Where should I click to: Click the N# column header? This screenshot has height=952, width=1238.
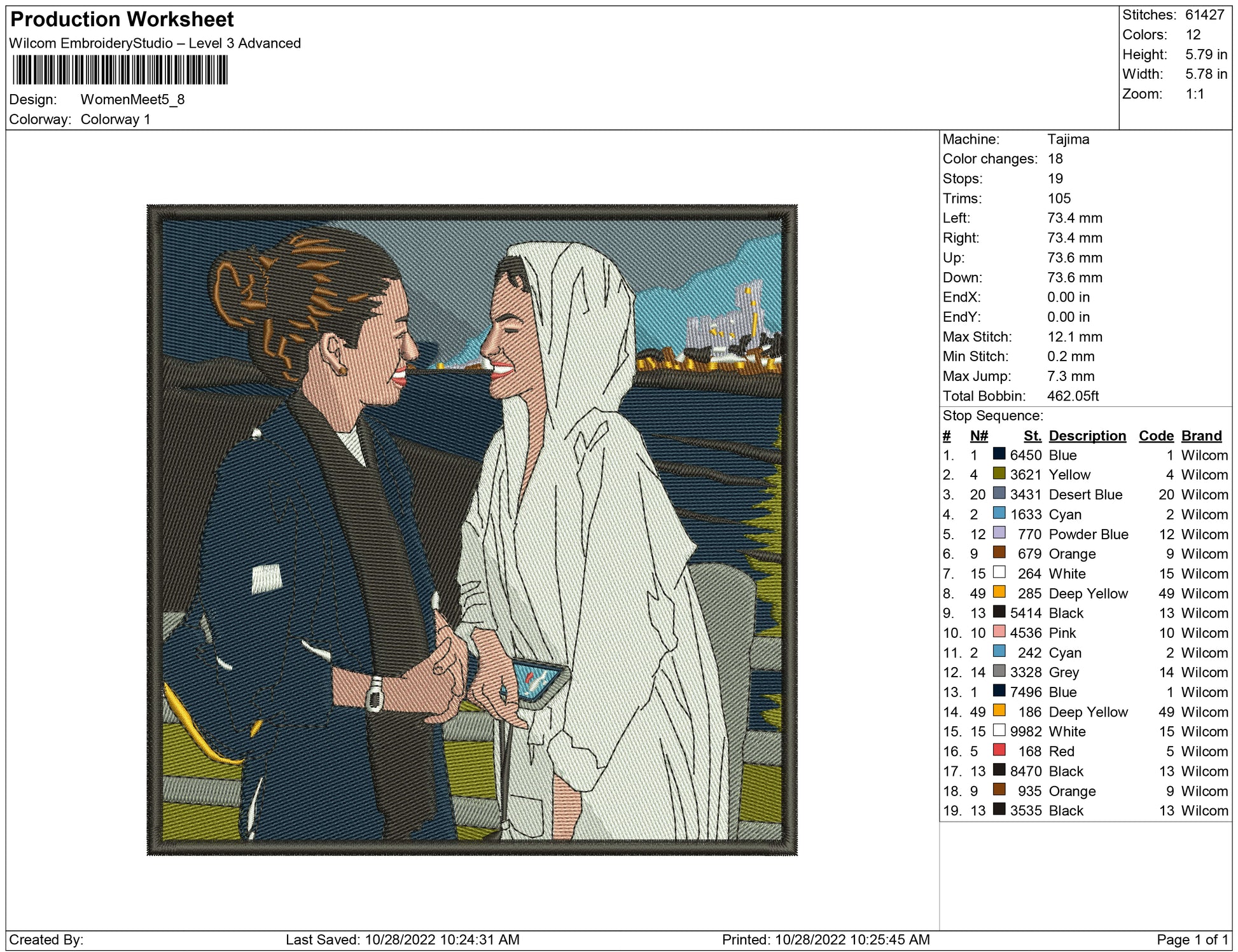978,436
